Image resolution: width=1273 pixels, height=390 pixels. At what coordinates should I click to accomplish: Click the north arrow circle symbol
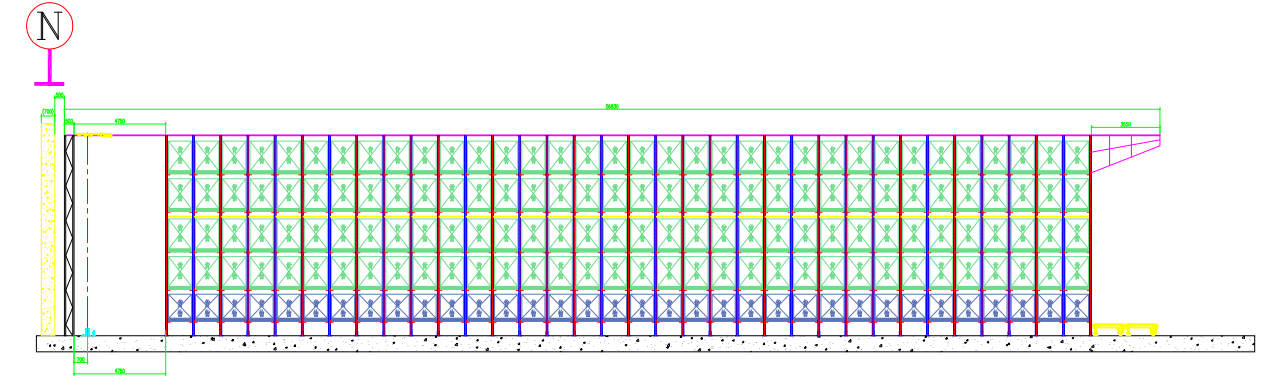point(50,27)
